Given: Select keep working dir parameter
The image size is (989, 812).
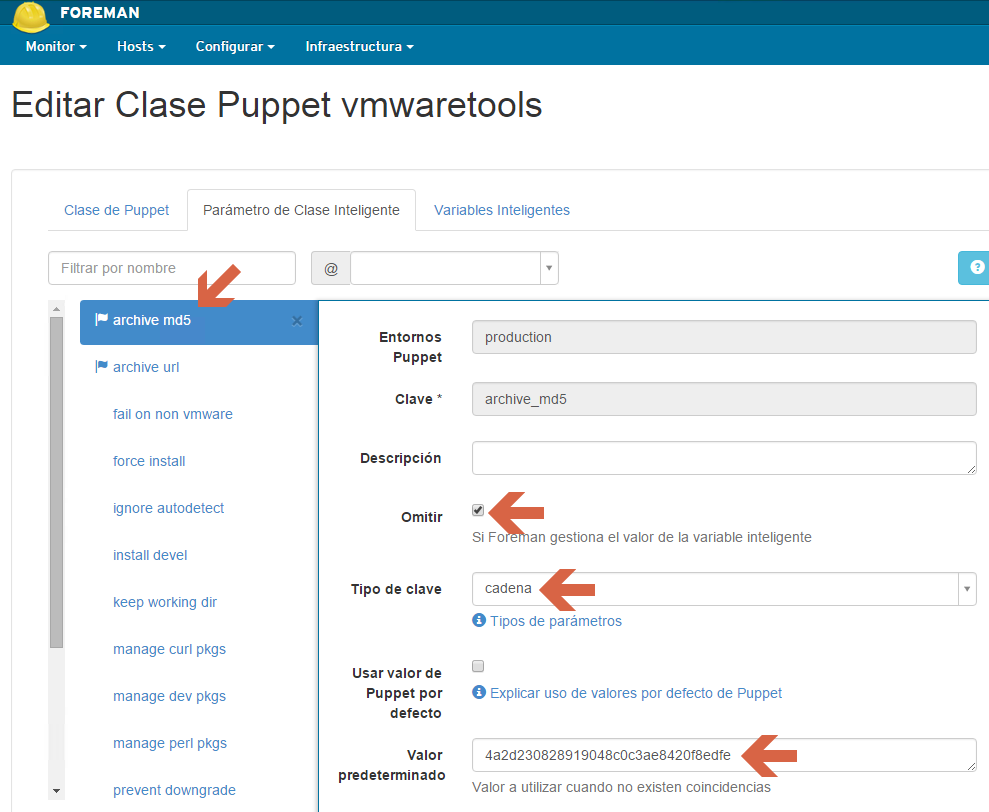Looking at the screenshot, I should click(165, 603).
